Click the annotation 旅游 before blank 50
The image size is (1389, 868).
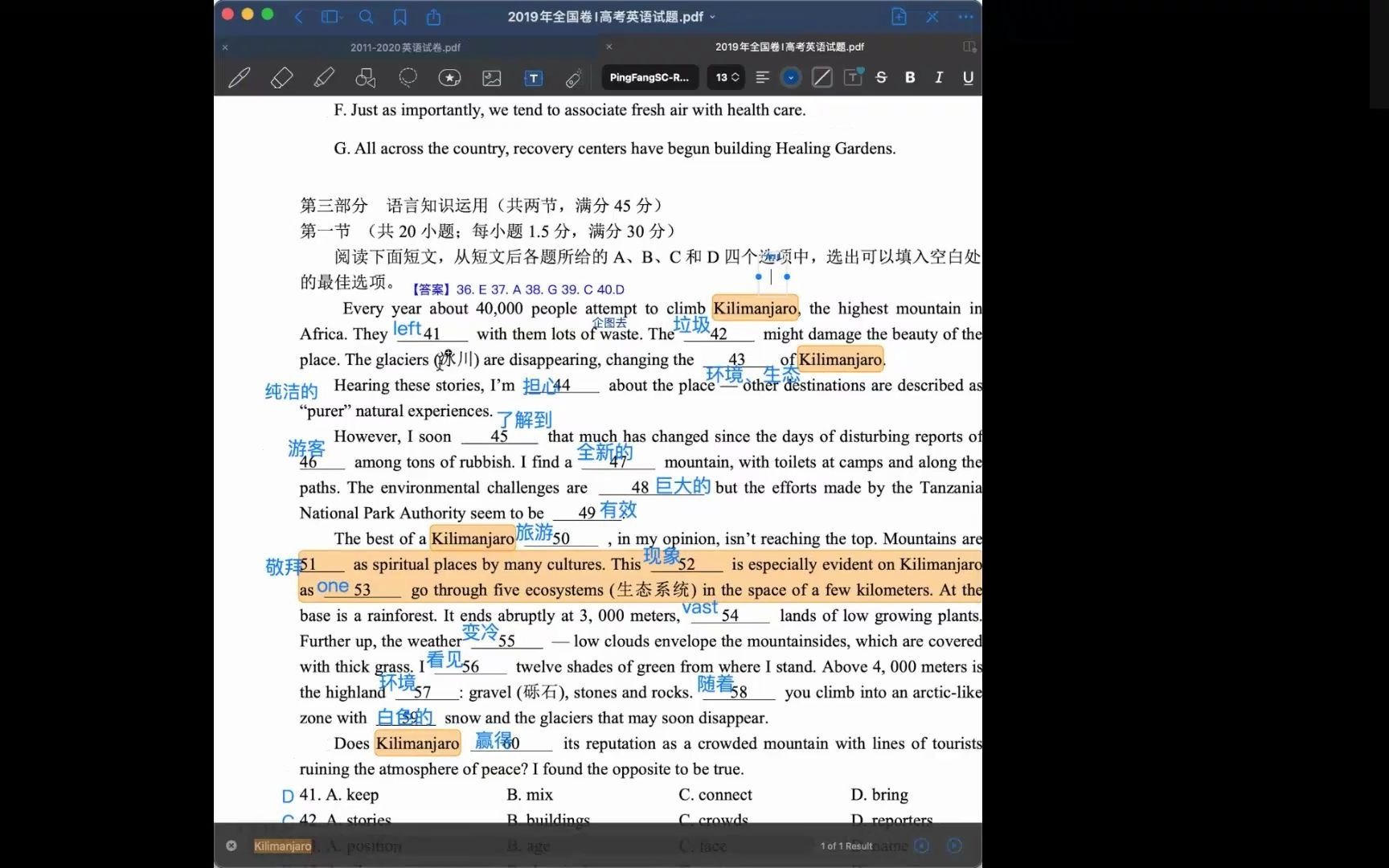coord(535,532)
